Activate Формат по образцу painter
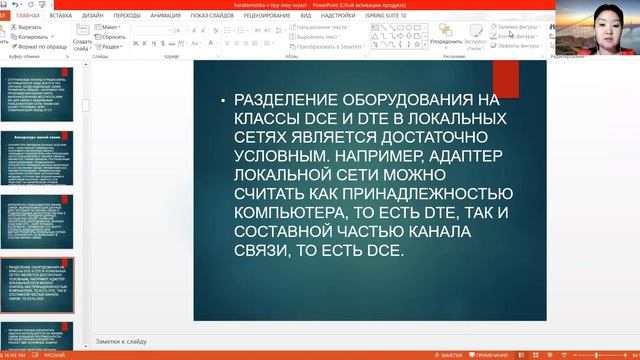The height and width of the screenshot is (360, 640). 39,47
